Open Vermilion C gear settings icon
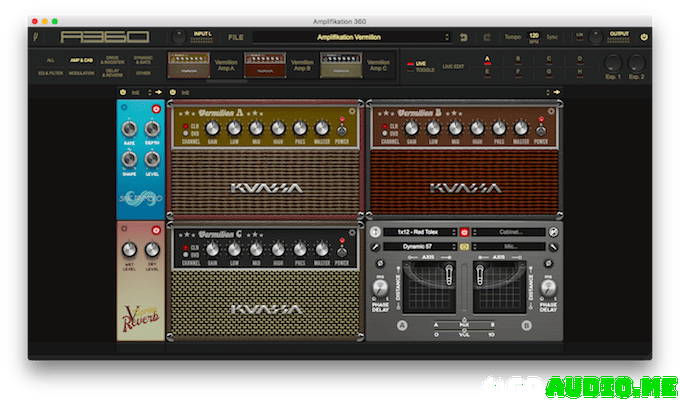Image resolution: width=680 pixels, height=400 pixels. 352,233
